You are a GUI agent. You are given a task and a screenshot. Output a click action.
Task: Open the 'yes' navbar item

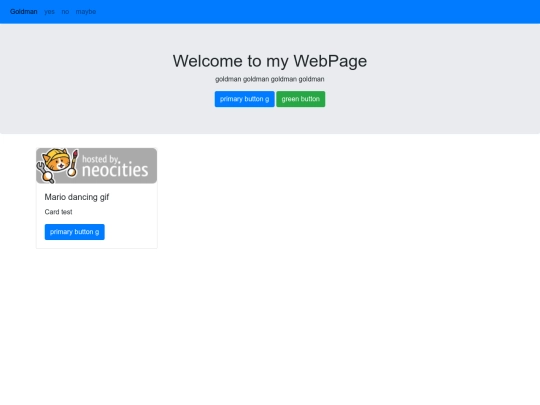pyautogui.click(x=49, y=12)
